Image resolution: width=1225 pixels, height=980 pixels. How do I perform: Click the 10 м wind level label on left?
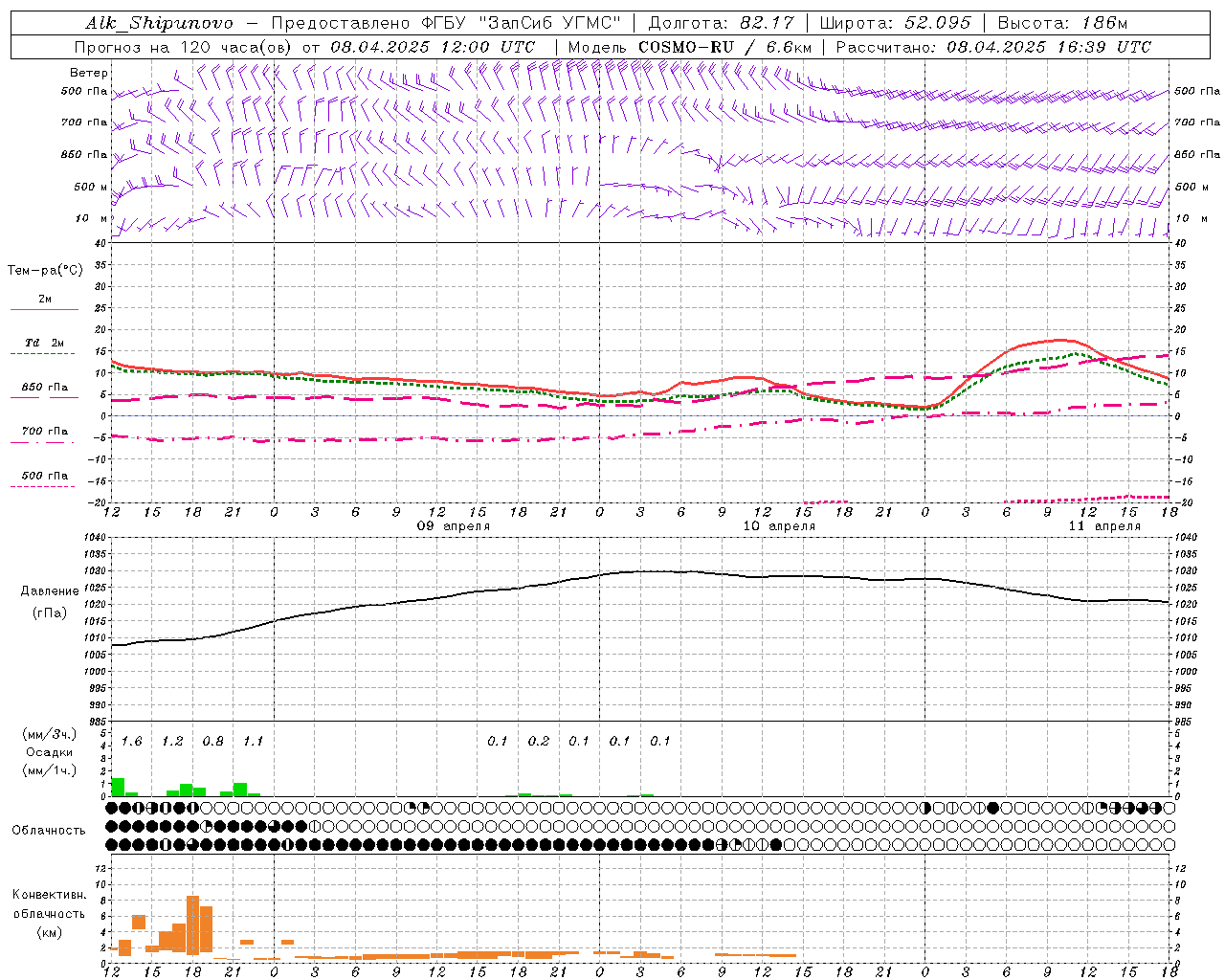click(93, 219)
